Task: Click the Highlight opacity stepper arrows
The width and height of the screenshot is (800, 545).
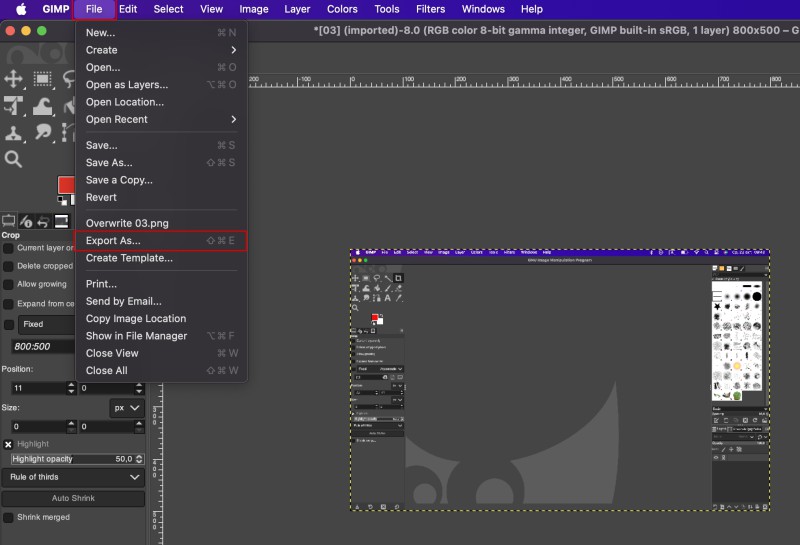Action: point(139,459)
